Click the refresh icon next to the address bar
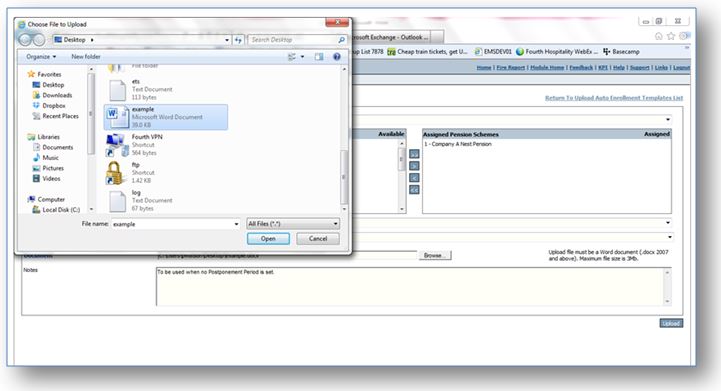721x391 pixels. click(238, 40)
